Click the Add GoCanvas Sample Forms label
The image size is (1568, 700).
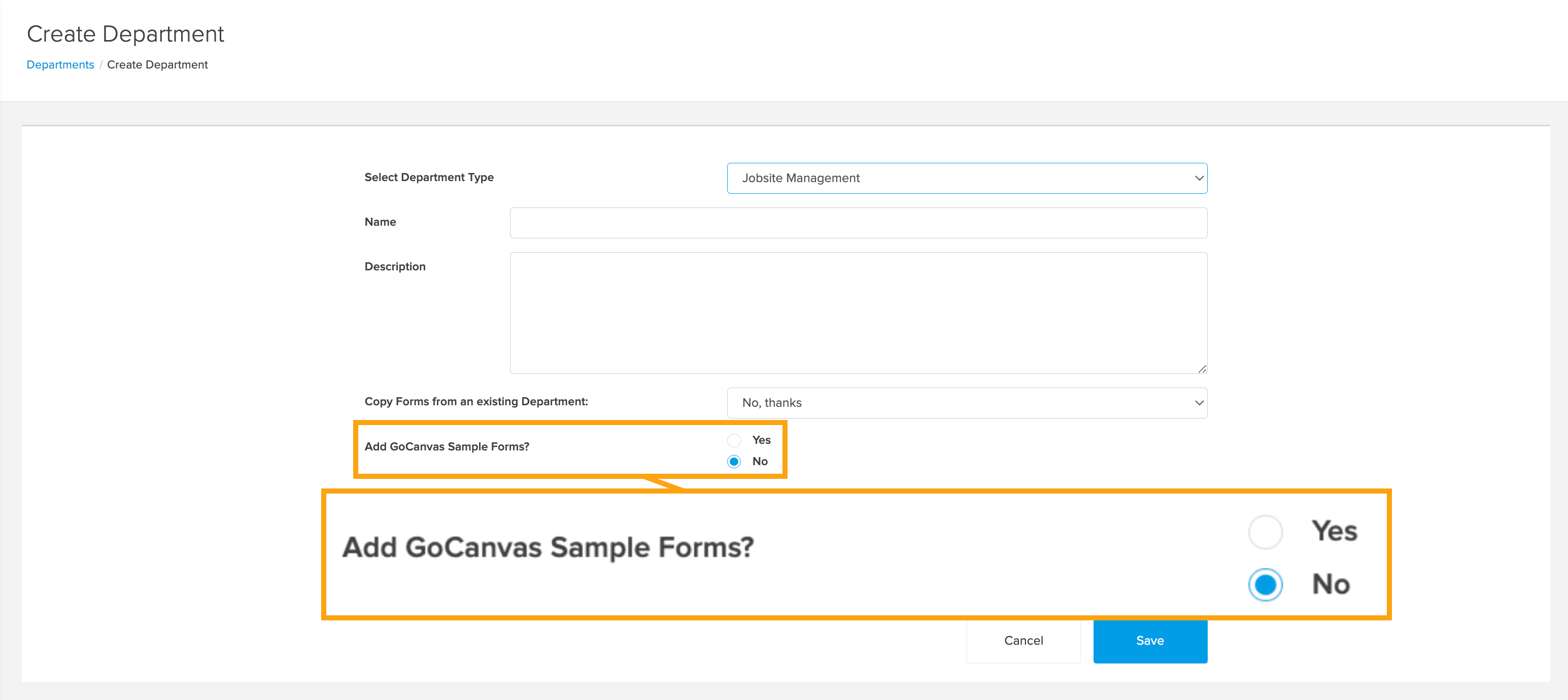point(446,446)
